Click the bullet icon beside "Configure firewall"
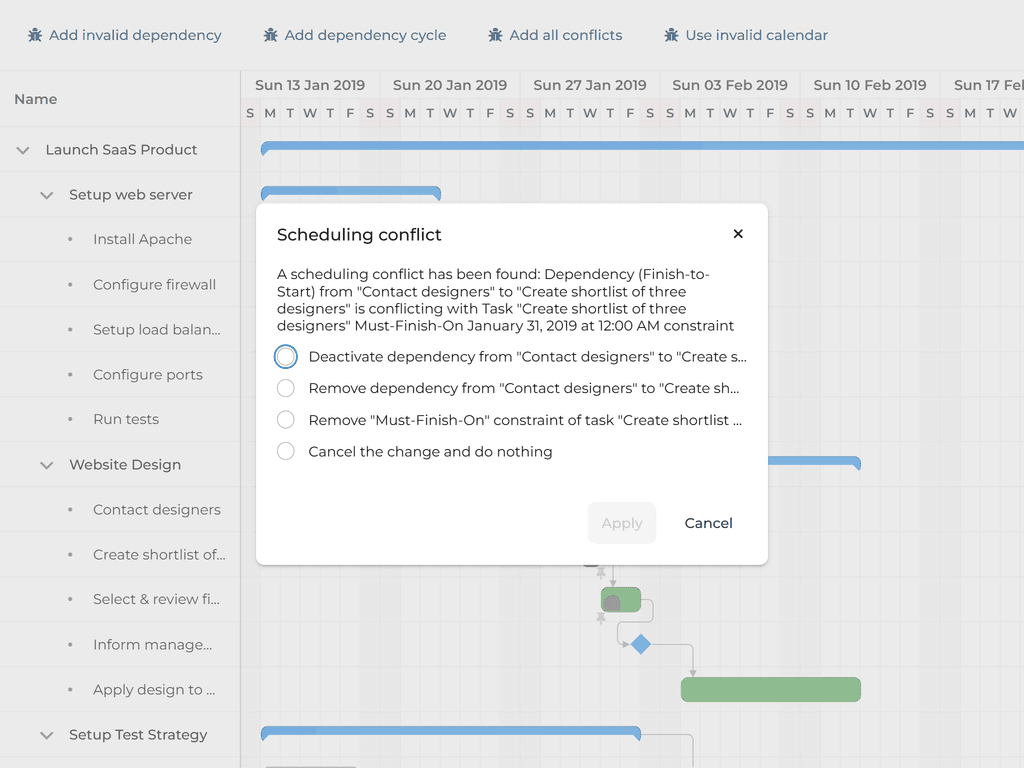The height and width of the screenshot is (768, 1024). point(69,284)
